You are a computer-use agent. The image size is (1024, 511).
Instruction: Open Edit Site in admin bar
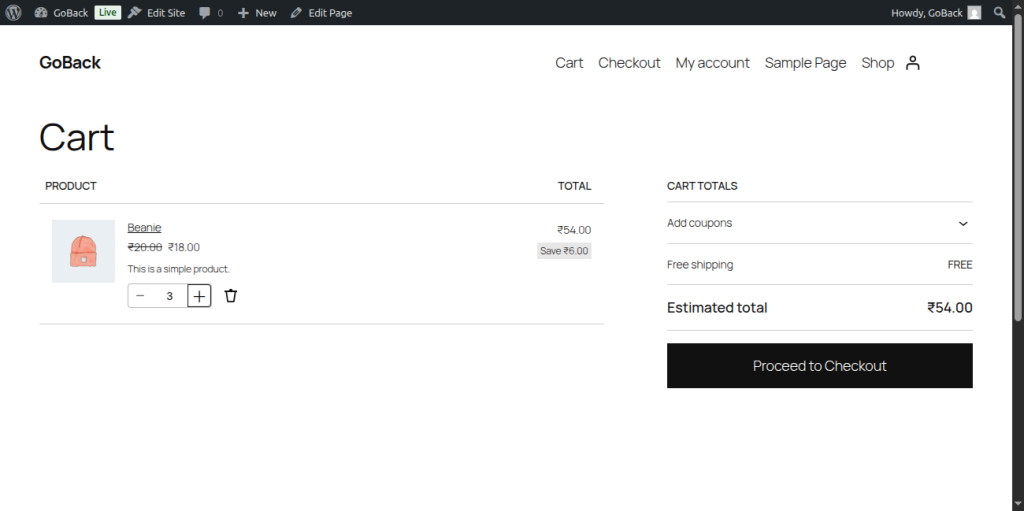157,12
